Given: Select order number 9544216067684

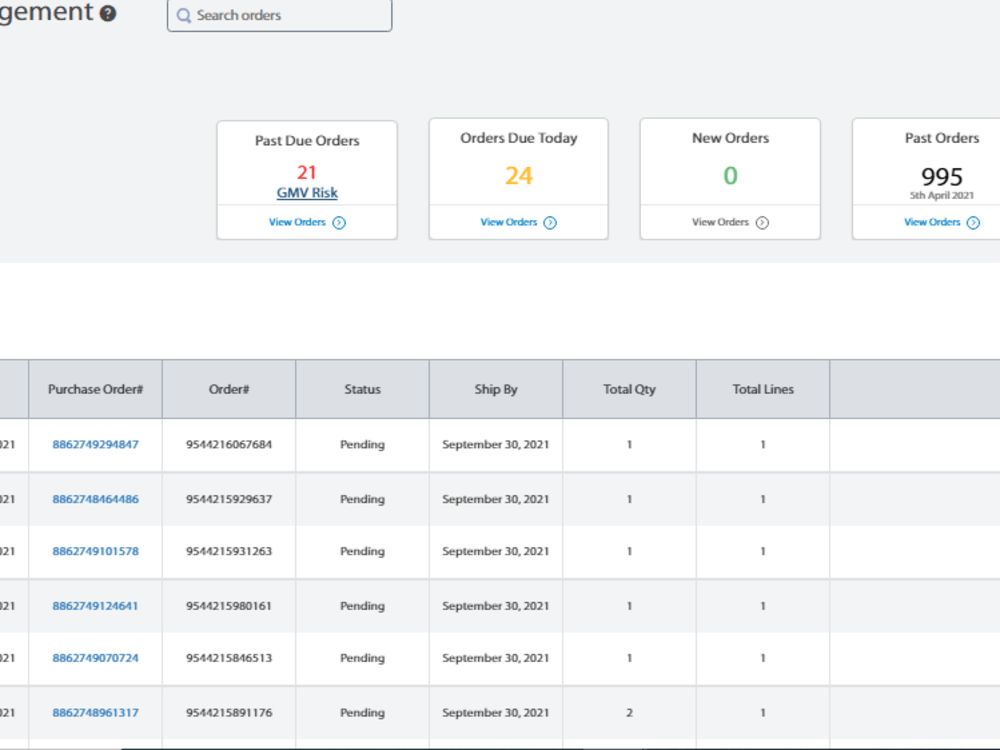Looking at the screenshot, I should 229,445.
